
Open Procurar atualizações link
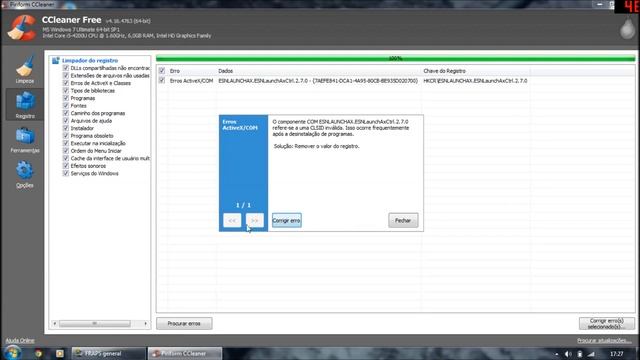click(604, 340)
